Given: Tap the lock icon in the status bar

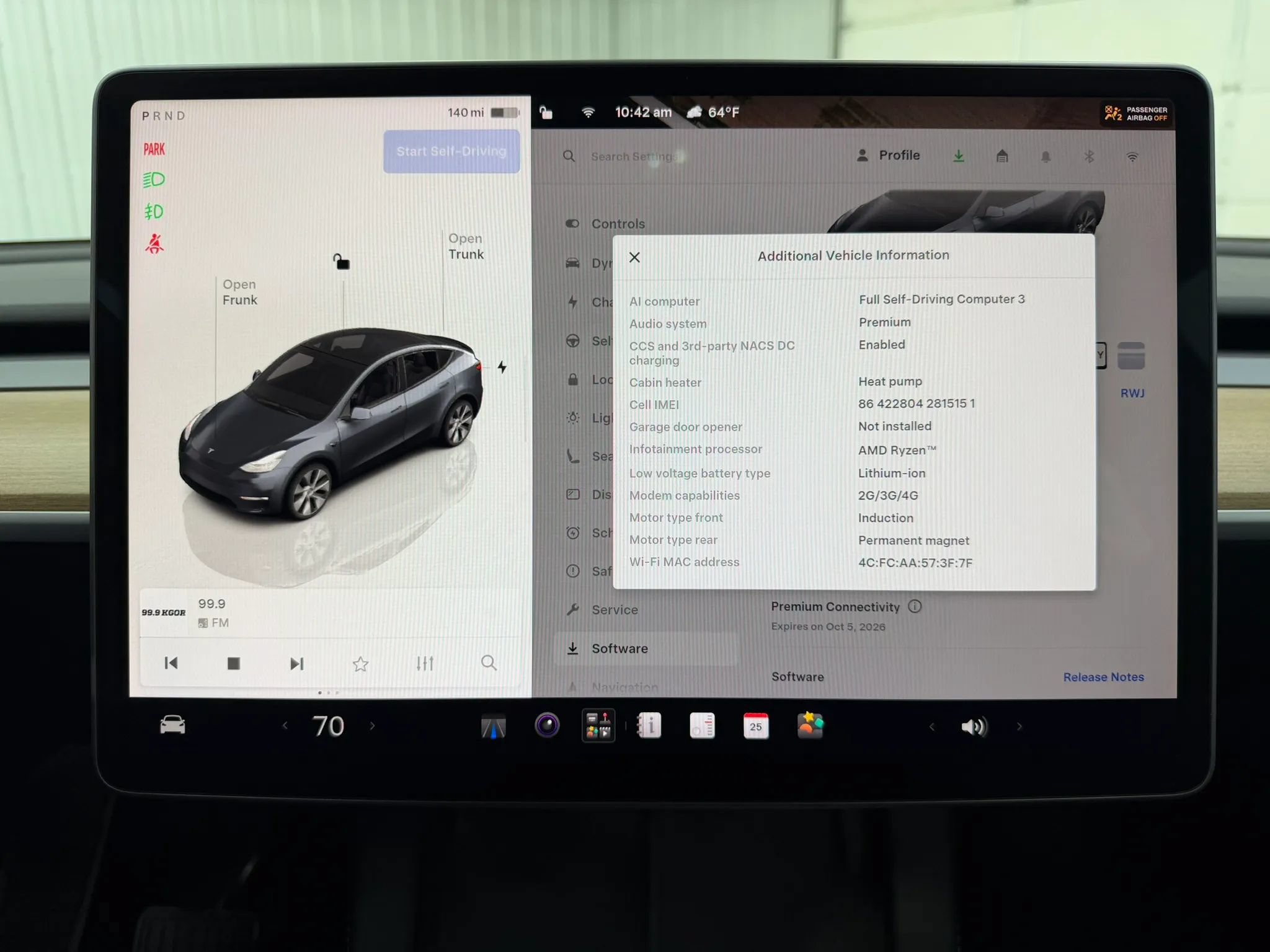Looking at the screenshot, I should (546, 112).
